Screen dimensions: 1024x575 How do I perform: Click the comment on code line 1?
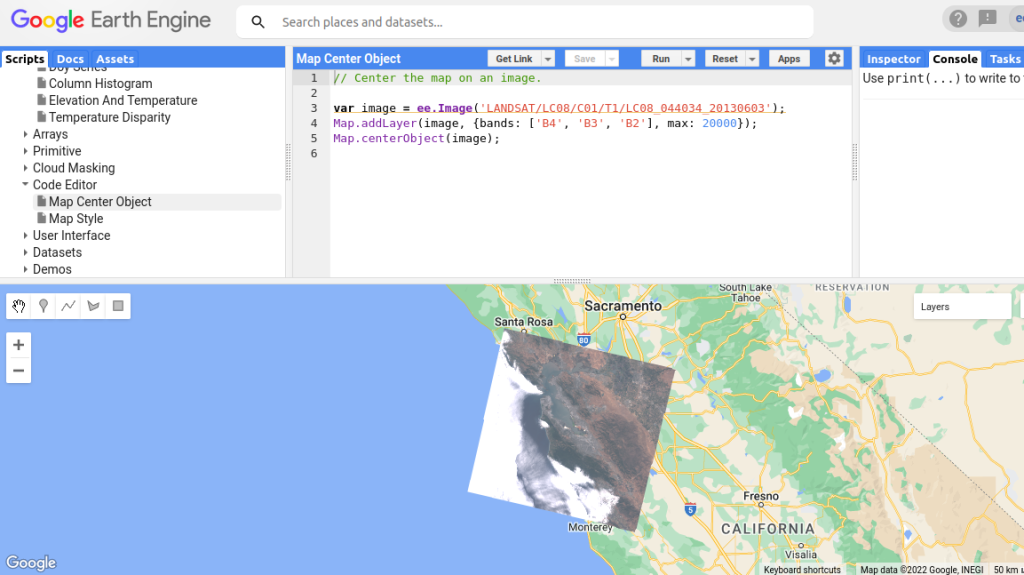point(438,78)
